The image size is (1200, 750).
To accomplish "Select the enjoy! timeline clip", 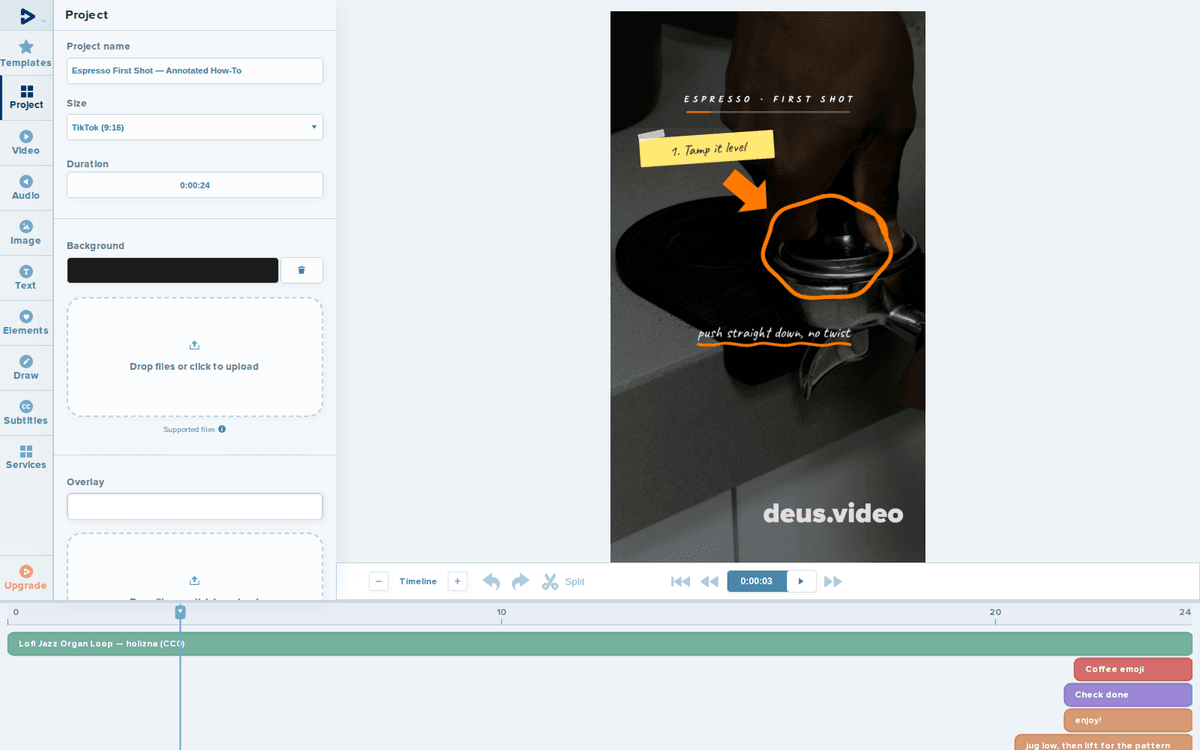I will 1128,720.
